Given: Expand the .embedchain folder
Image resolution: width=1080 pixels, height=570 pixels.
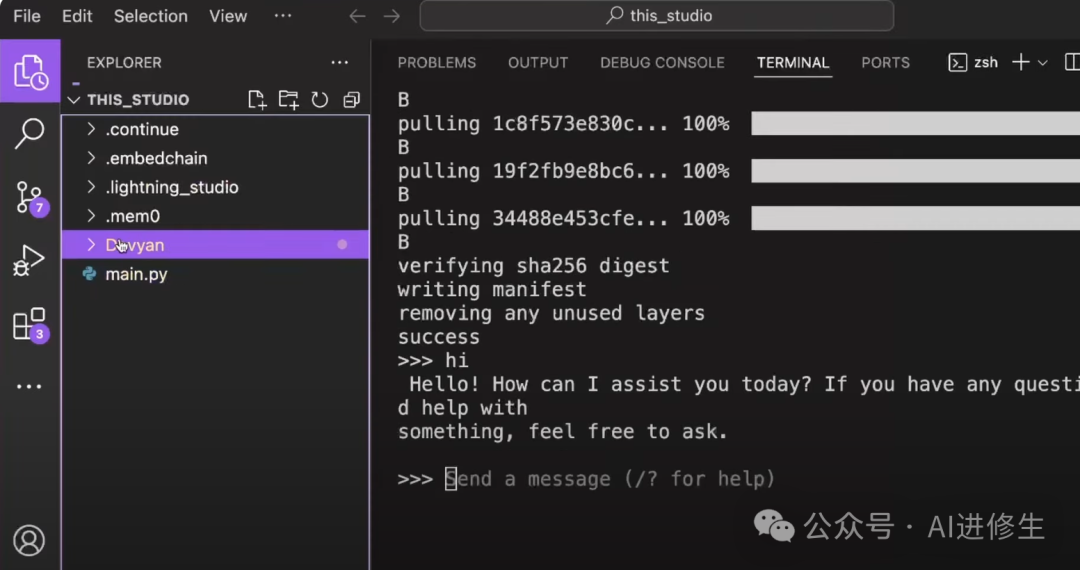Looking at the screenshot, I should coord(215,158).
